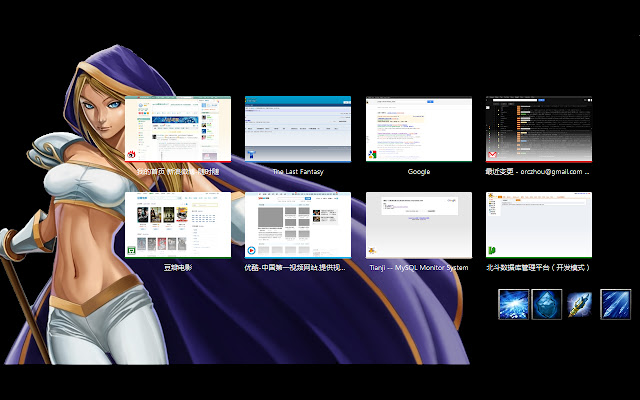Open the 优酷 video site thumbnail
The width and height of the screenshot is (640, 400).
298,225
